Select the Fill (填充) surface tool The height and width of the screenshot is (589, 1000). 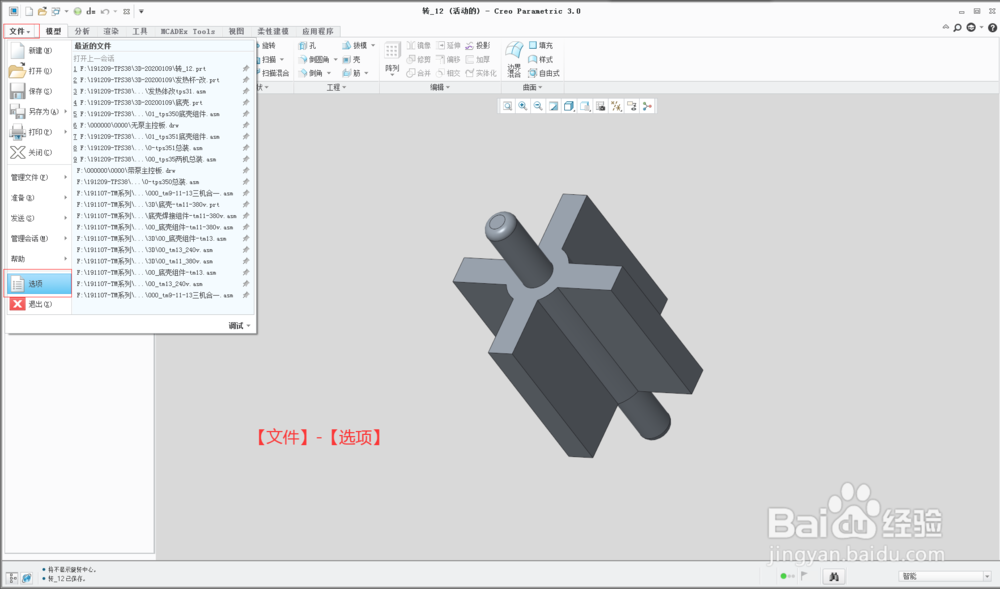click(x=541, y=46)
